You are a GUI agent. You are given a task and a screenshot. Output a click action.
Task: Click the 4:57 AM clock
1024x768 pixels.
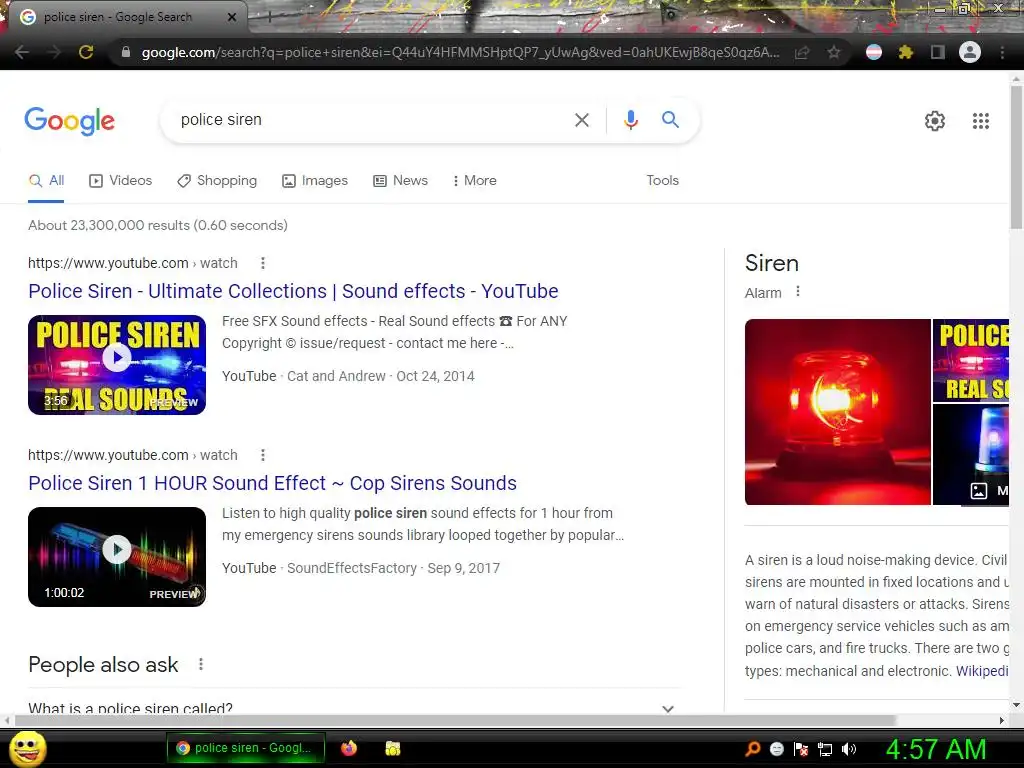[936, 749]
